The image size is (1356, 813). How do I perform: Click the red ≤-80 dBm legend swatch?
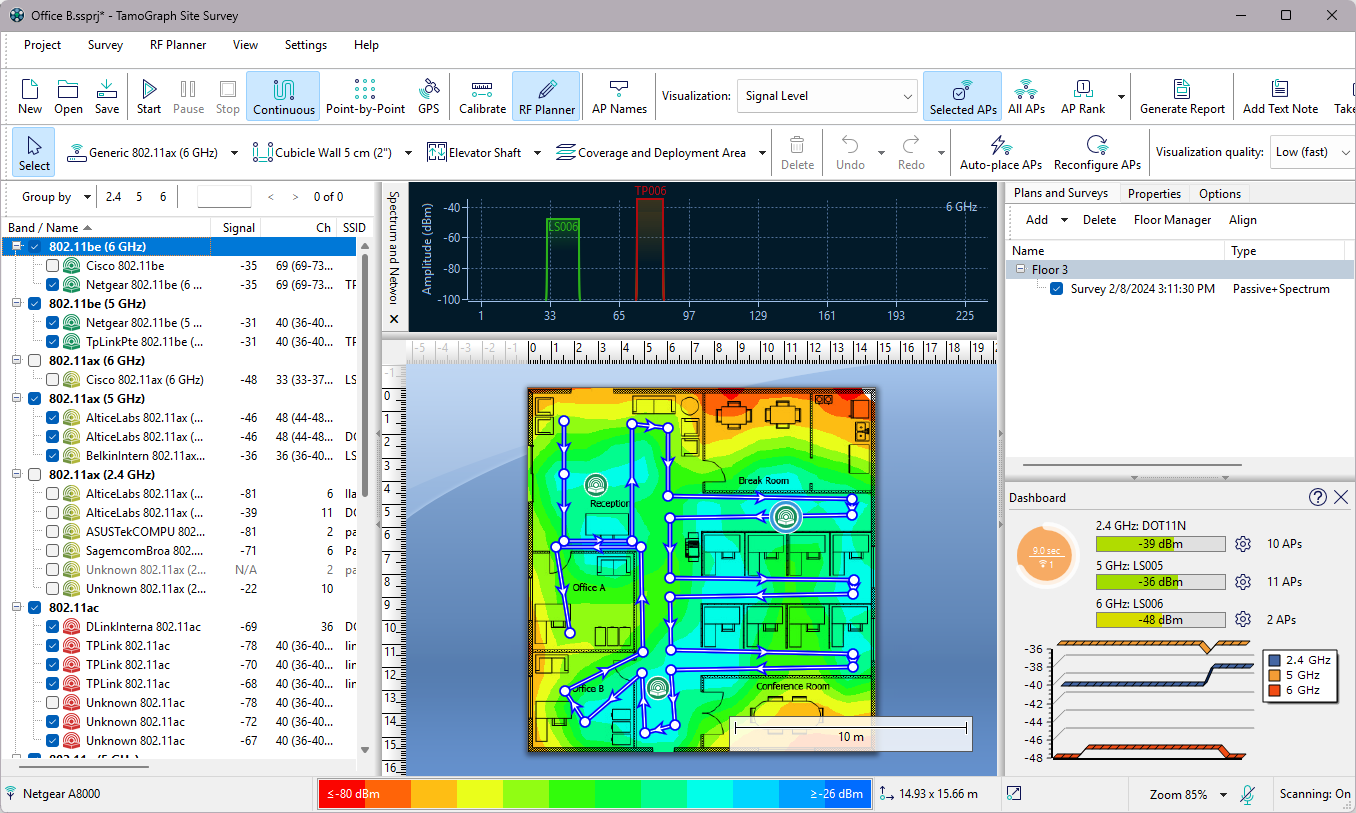(364, 794)
